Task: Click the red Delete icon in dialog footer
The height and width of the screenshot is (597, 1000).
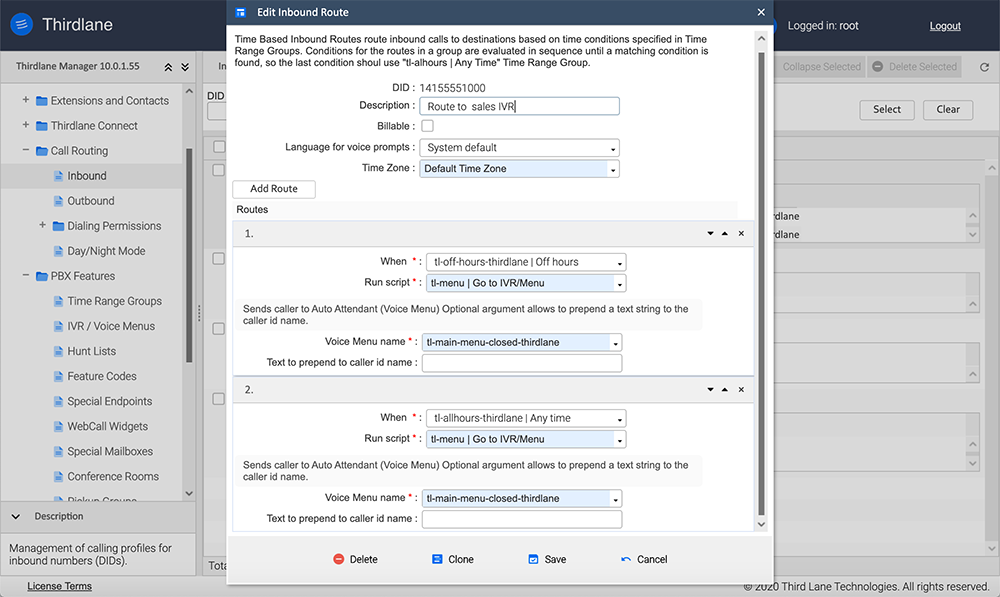Action: point(339,560)
